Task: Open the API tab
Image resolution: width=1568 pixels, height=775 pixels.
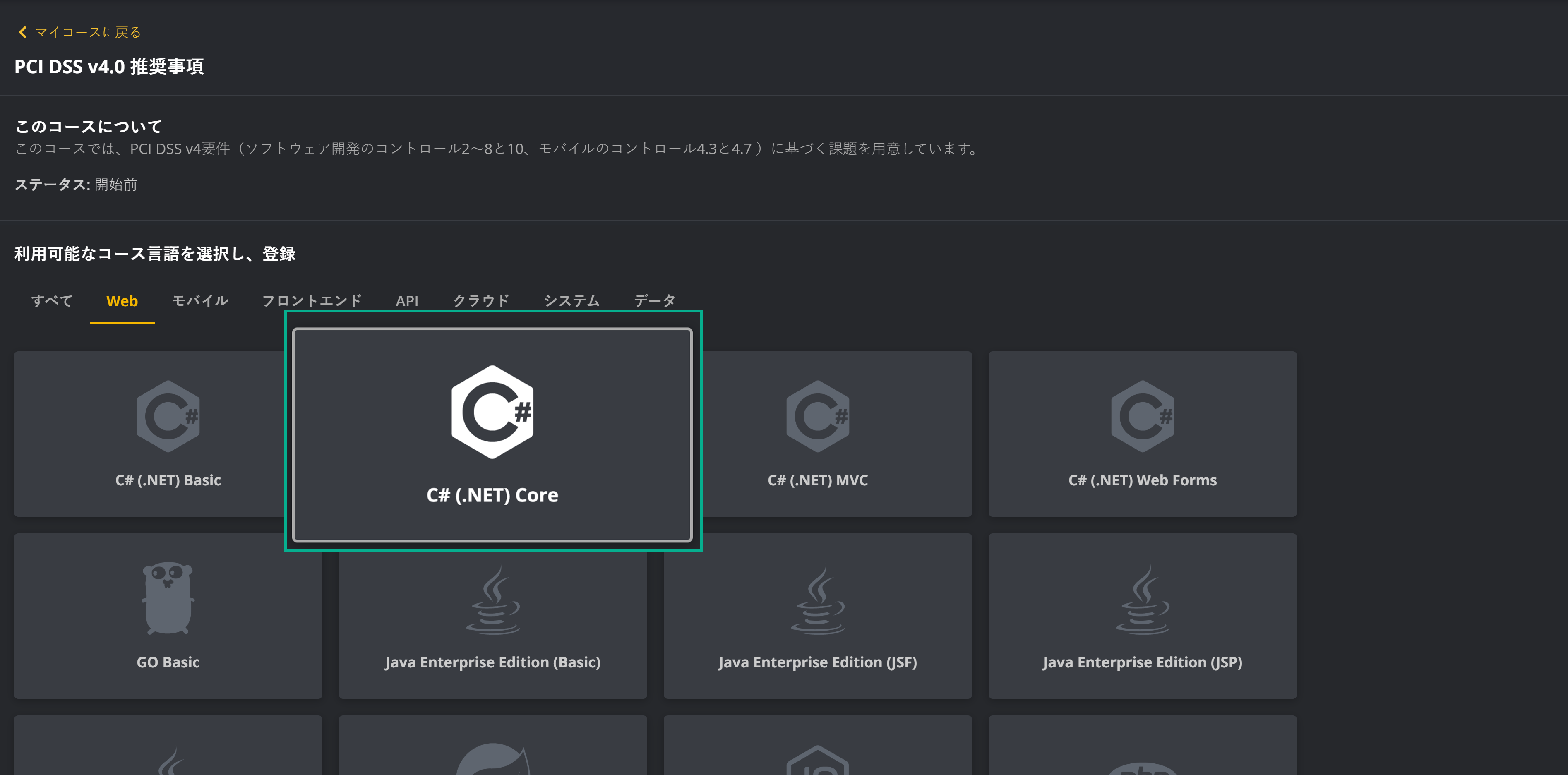Action: (407, 301)
